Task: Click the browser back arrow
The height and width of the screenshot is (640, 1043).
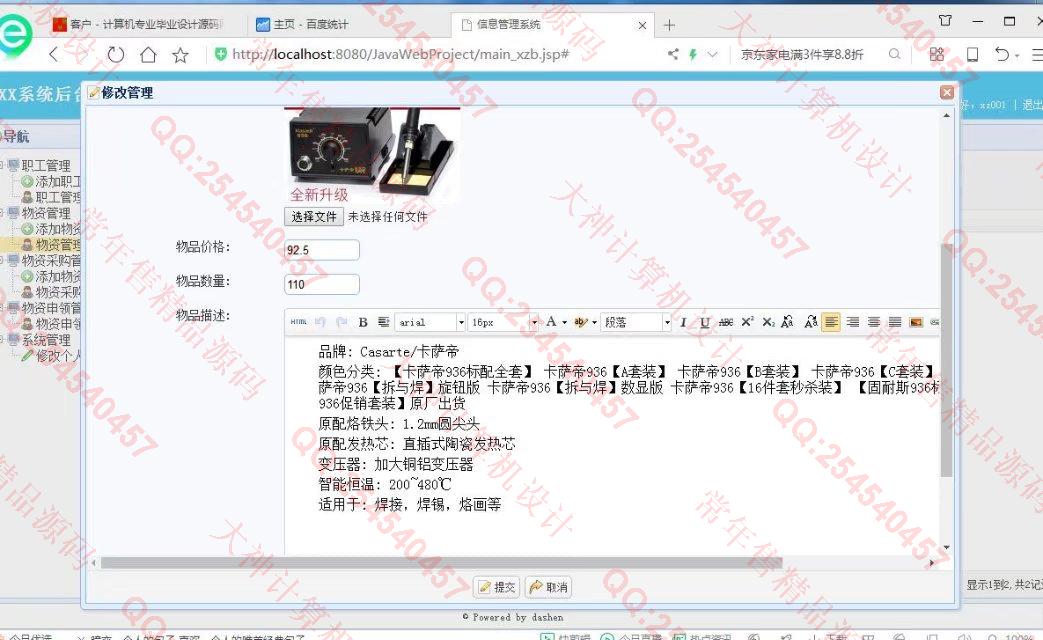Action: pos(54,55)
